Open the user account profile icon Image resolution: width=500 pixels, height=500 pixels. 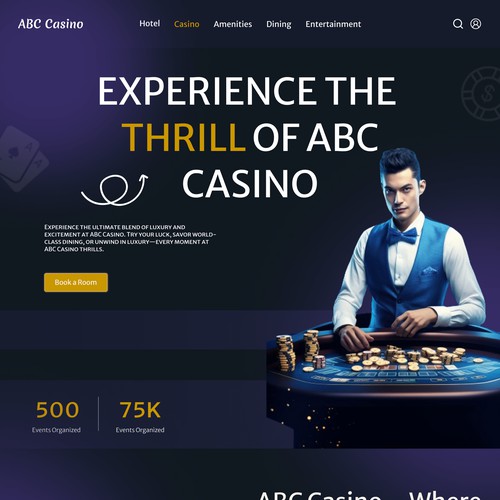coord(475,24)
